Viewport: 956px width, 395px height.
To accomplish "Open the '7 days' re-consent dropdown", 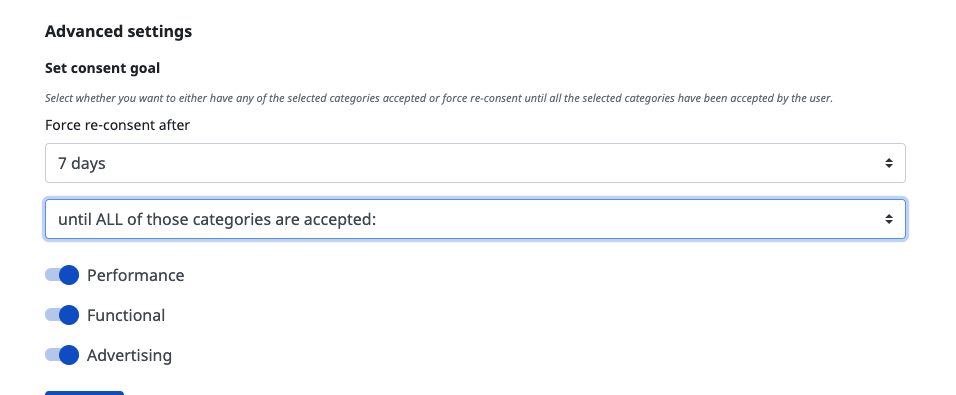I will point(475,163).
